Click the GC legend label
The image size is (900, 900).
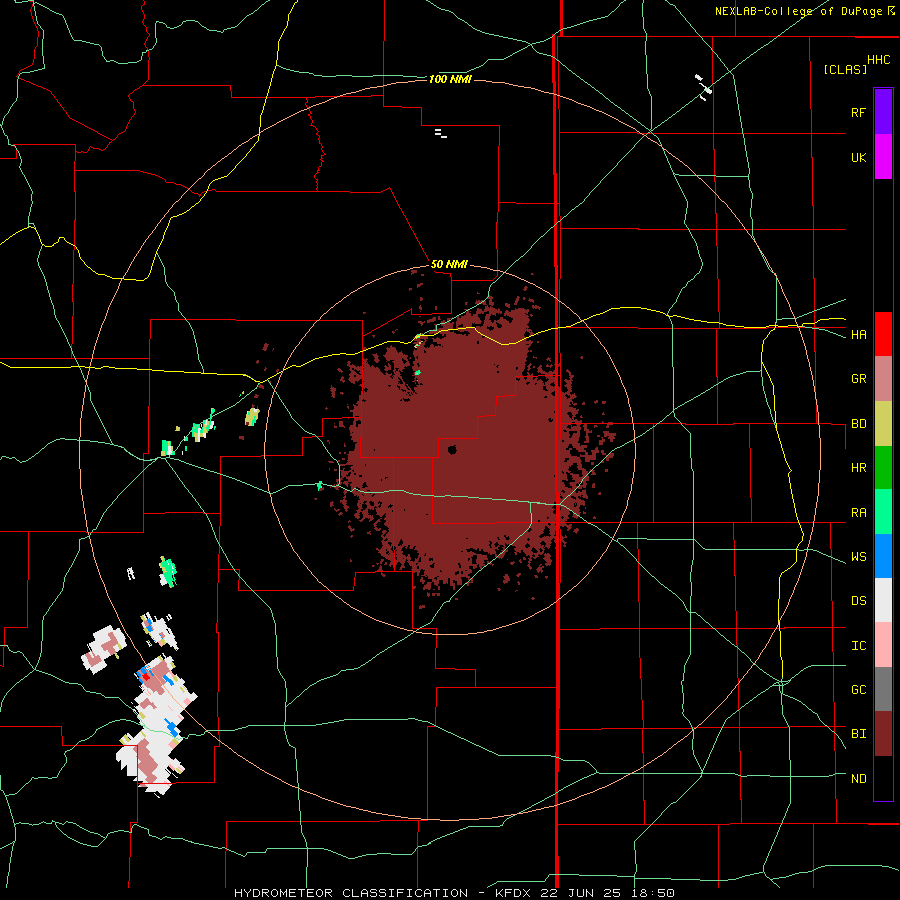click(x=858, y=690)
